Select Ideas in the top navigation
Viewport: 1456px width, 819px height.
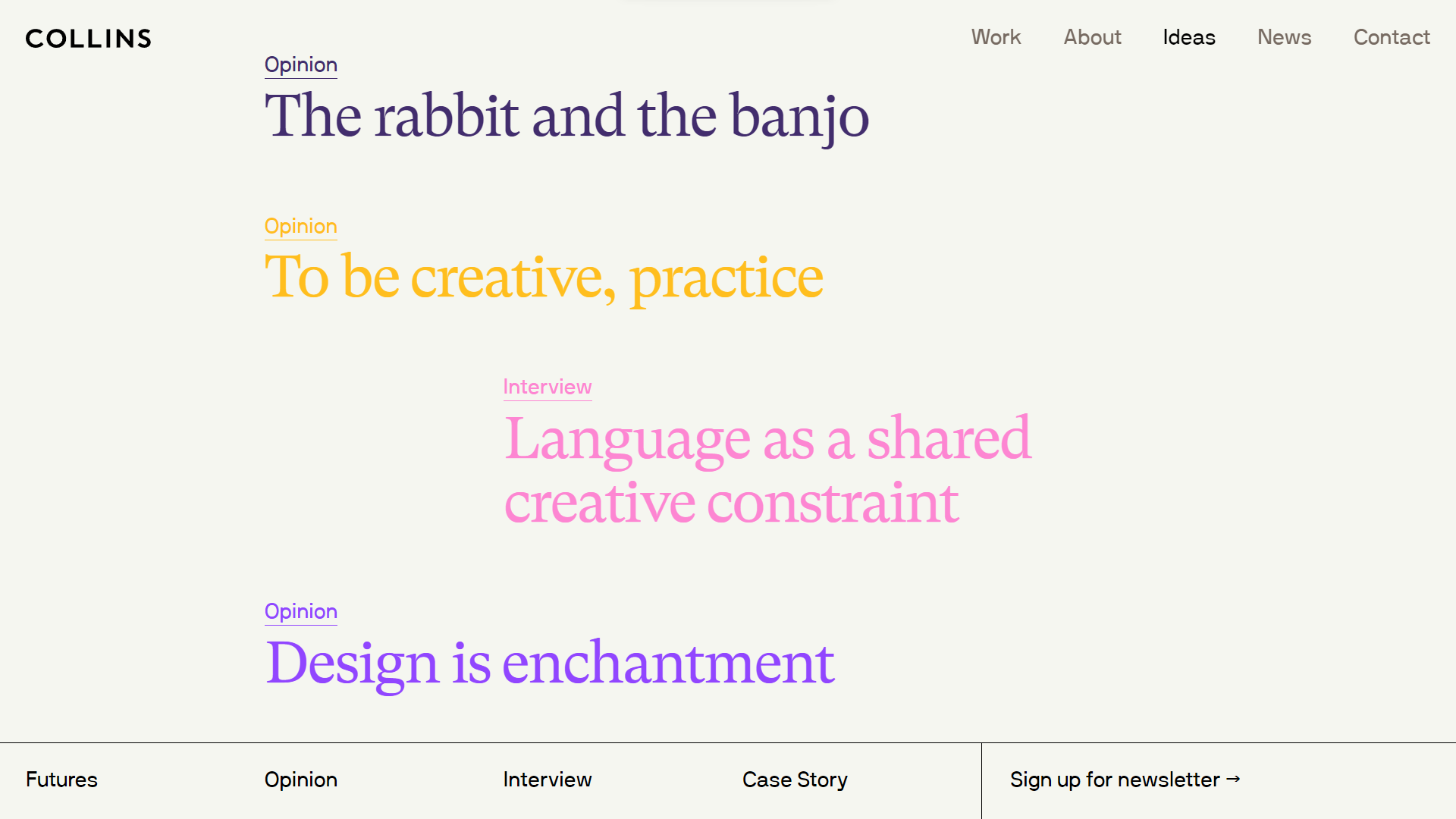coord(1188,37)
